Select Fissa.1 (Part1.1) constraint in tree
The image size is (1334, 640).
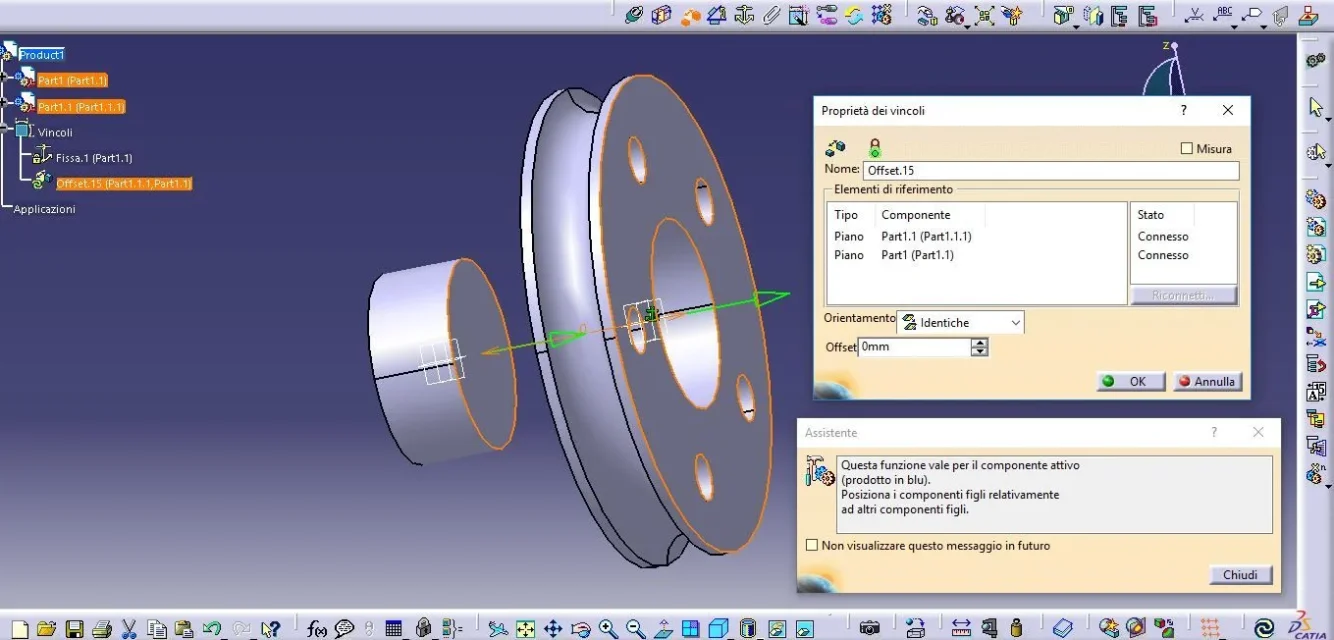(x=94, y=158)
